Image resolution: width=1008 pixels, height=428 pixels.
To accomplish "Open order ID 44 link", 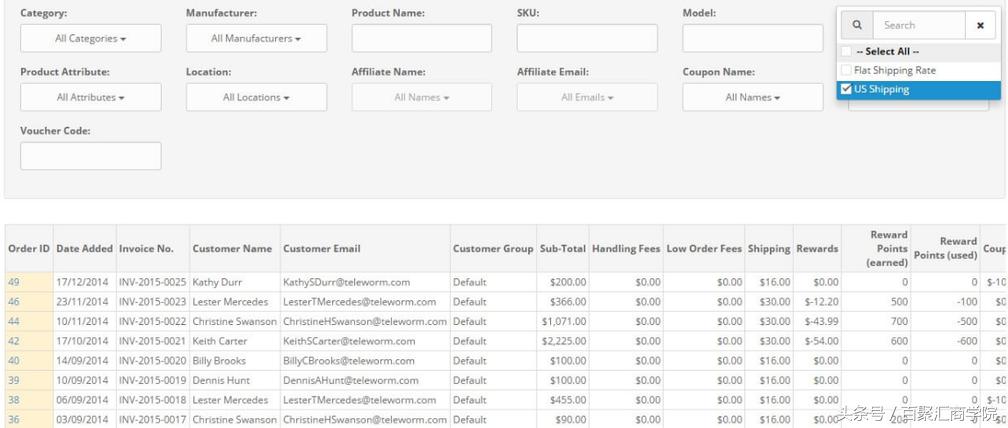I will (x=15, y=321).
